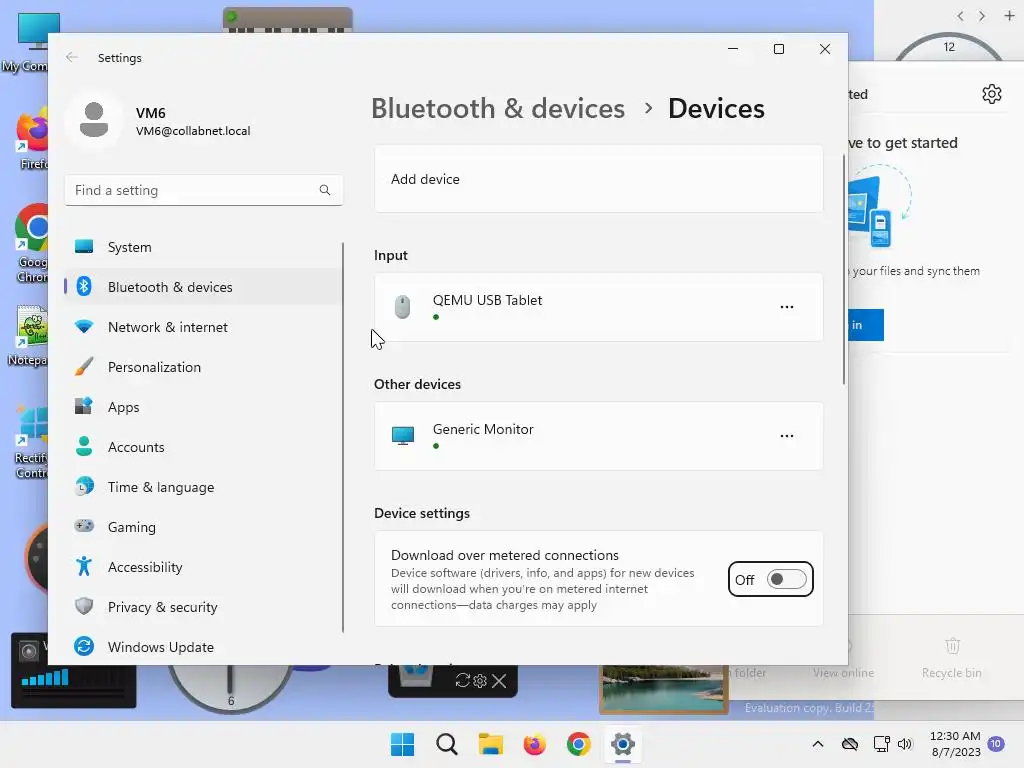Click the Settings window vertical scrollbar

(x=844, y=269)
